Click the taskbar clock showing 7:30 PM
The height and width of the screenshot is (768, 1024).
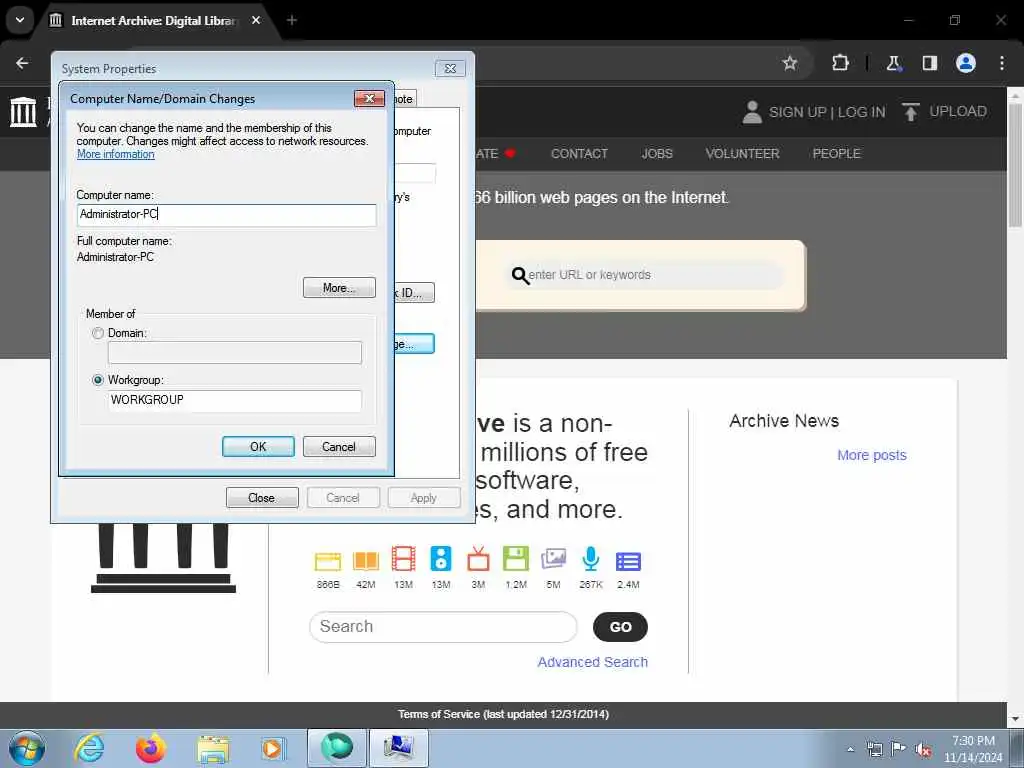[x=973, y=741]
